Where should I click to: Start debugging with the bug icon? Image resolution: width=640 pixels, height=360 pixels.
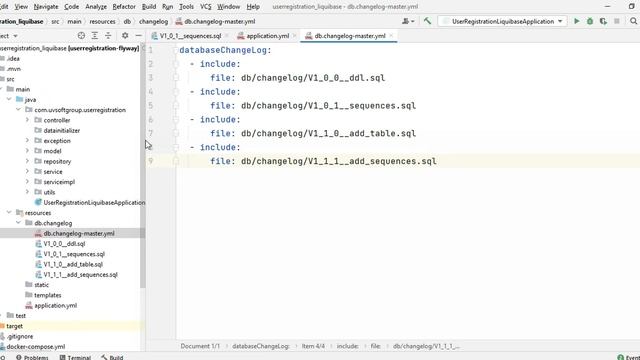(x=590, y=21)
